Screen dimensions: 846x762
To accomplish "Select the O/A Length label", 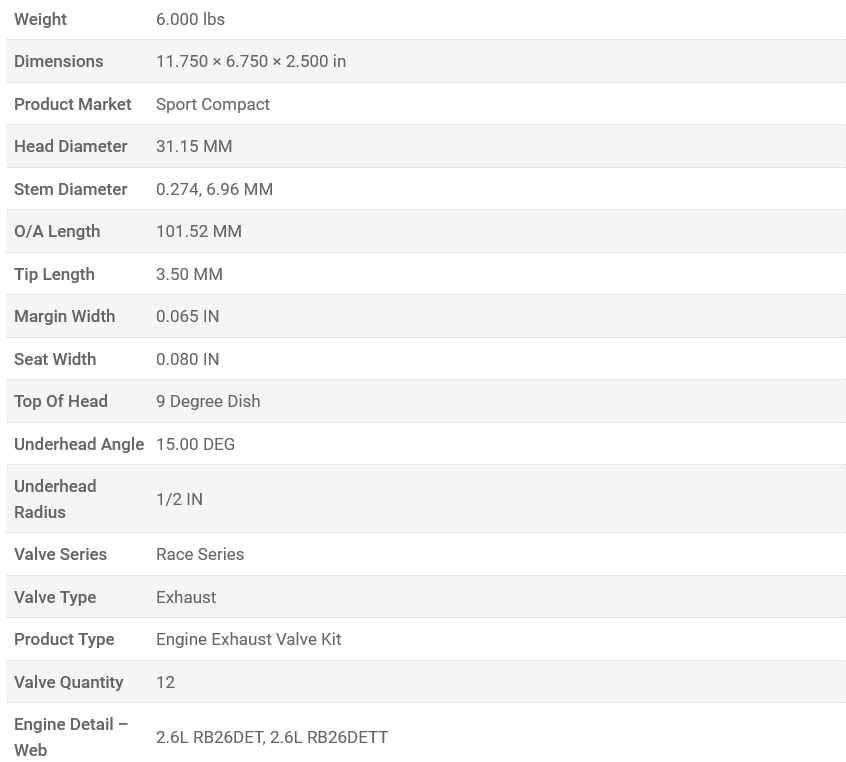I will click(57, 231).
